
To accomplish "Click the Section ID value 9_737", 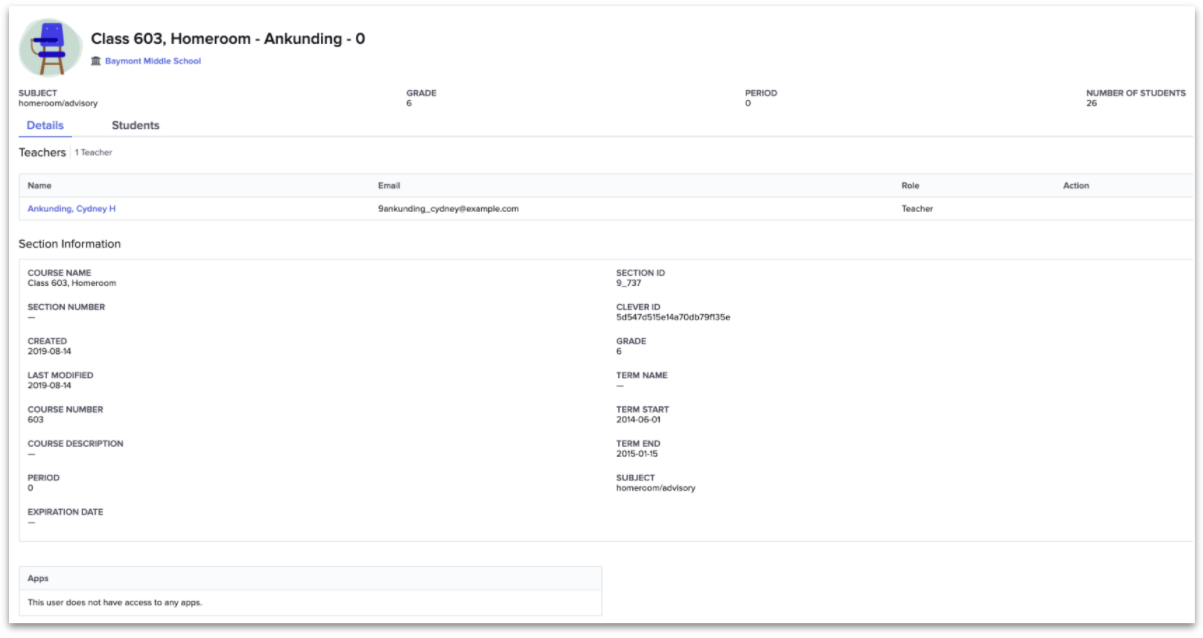I will tap(630, 281).
